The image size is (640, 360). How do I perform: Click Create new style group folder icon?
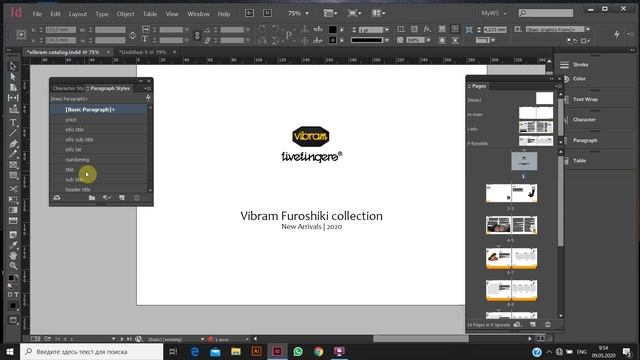point(92,198)
